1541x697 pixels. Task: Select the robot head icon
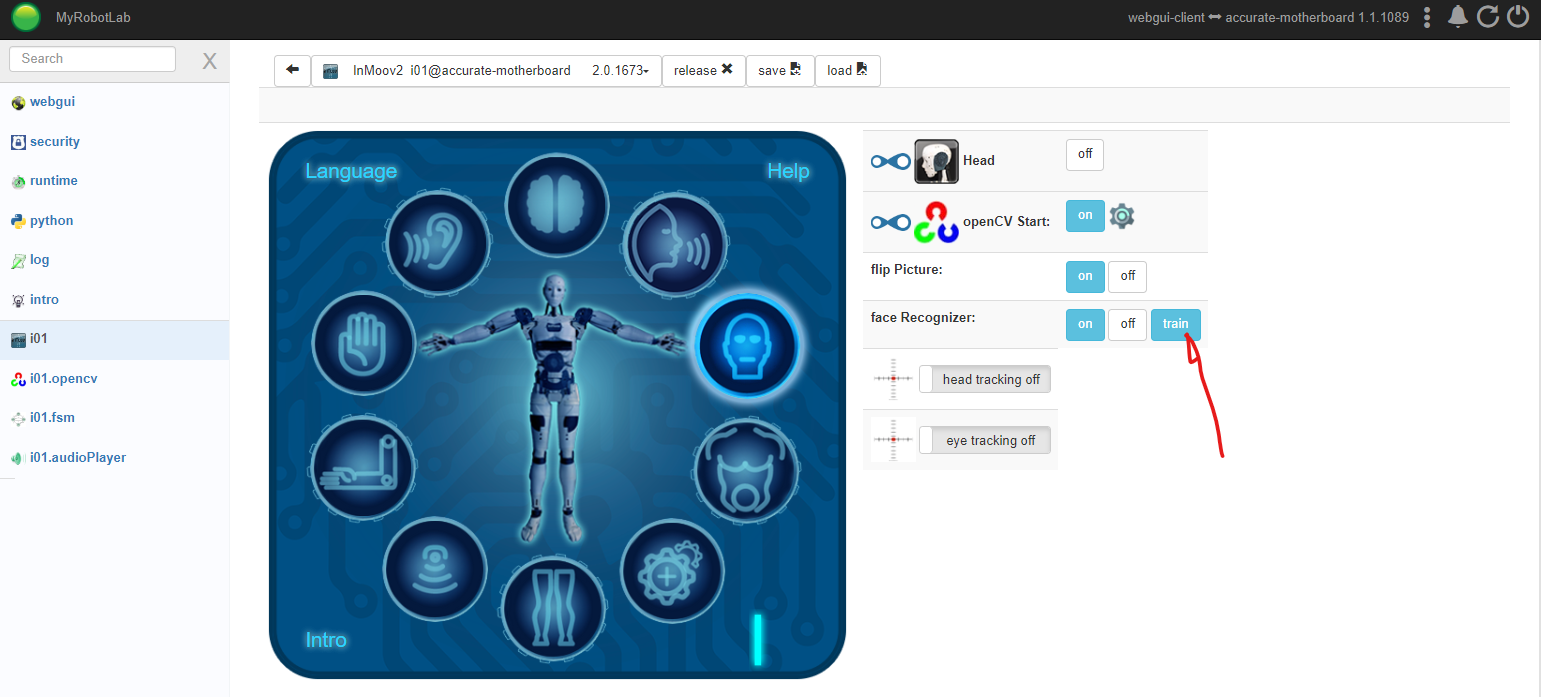(746, 345)
